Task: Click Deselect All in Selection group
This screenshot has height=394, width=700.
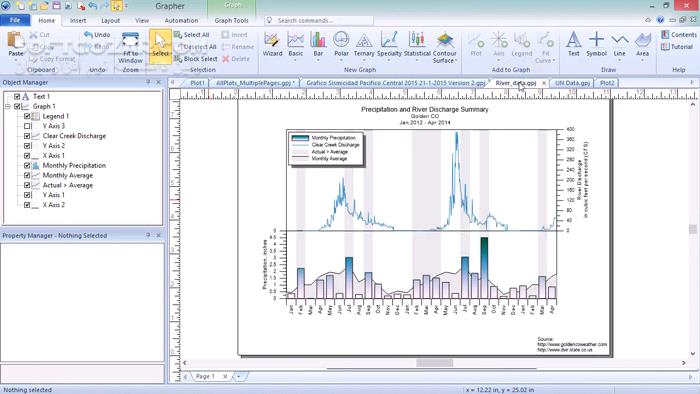Action: click(195, 47)
